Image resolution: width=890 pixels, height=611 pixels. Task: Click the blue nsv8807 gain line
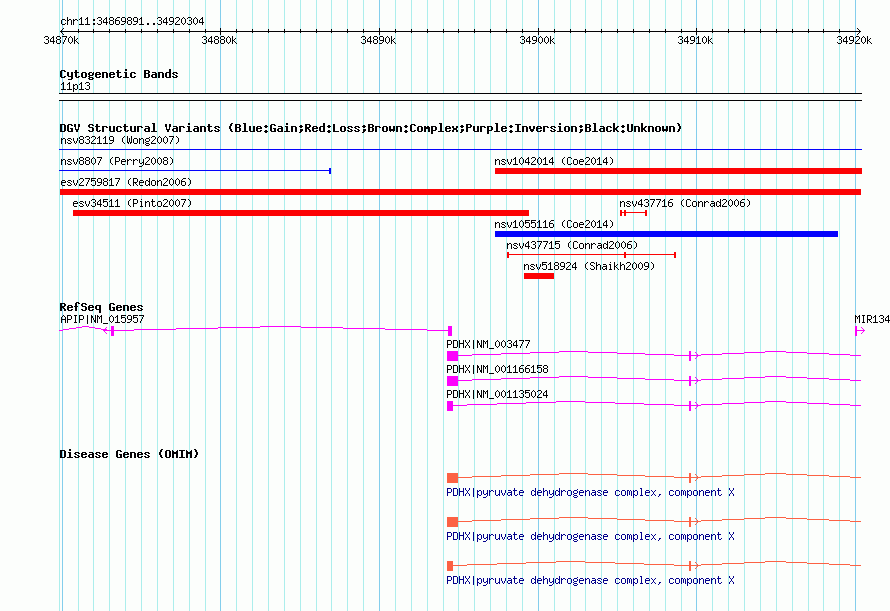pos(195,171)
